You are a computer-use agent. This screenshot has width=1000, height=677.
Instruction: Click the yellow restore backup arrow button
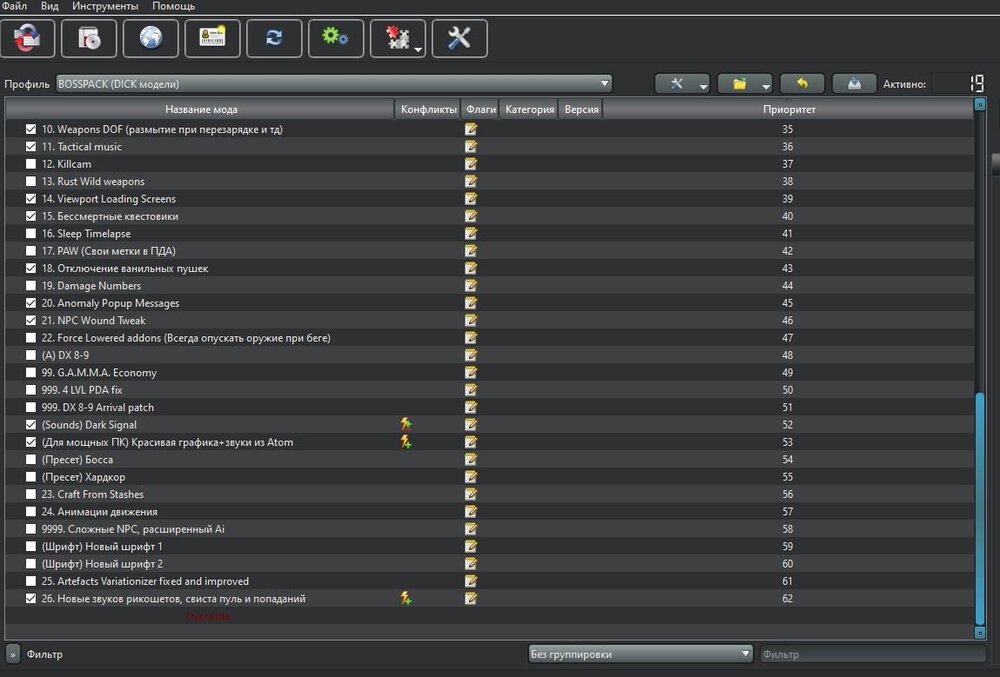pos(801,84)
